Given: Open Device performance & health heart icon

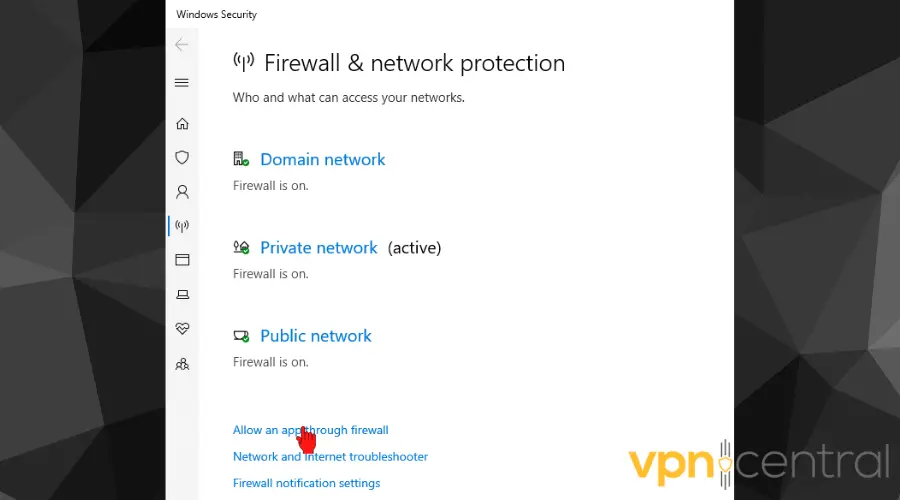Looking at the screenshot, I should click(182, 328).
